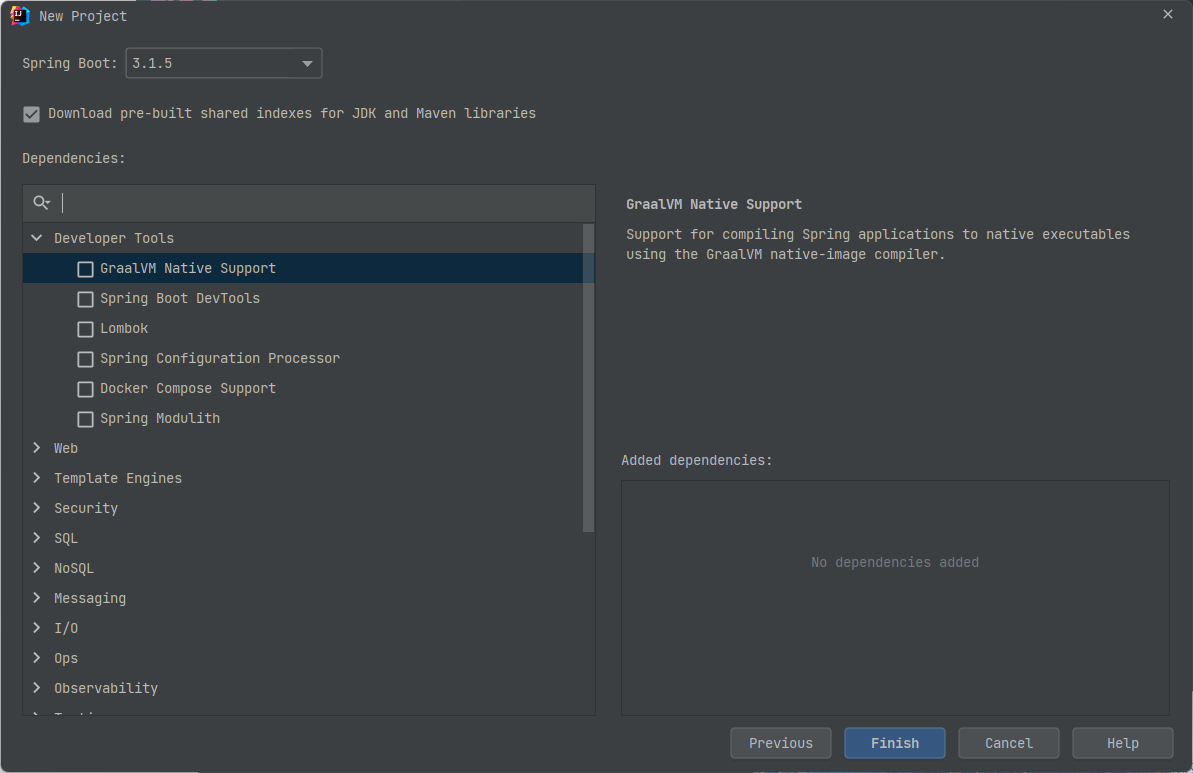Viewport: 1193px width, 773px height.
Task: Enable Docker Compose Support checkbox
Action: (85, 390)
